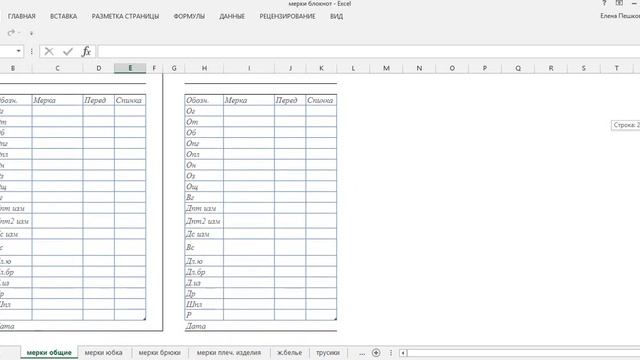Click the right table's Р cell
Image resolution: width=640 pixels, height=360 pixels.
(204, 315)
